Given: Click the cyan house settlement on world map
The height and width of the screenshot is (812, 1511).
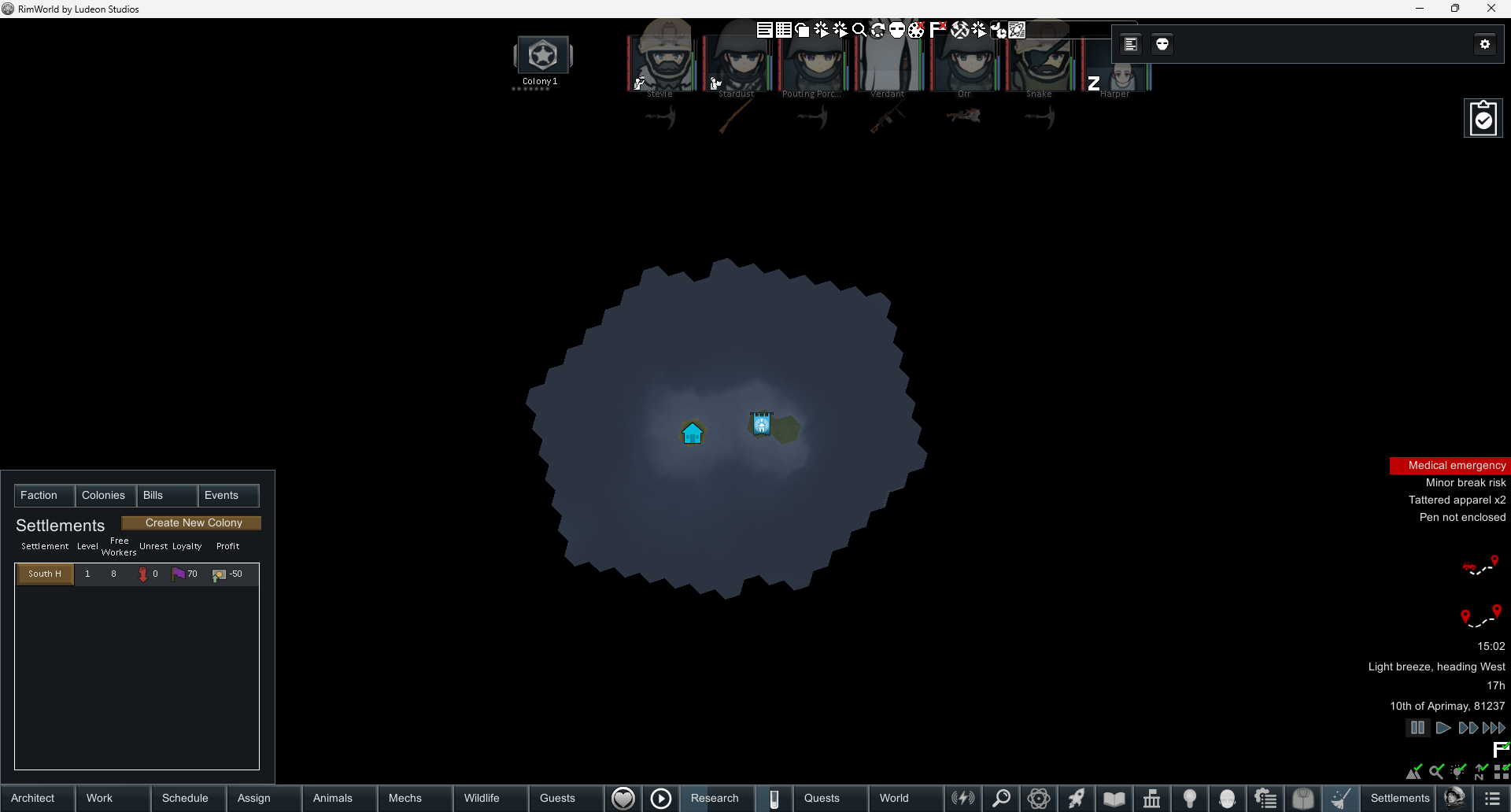Looking at the screenshot, I should coord(693,433).
